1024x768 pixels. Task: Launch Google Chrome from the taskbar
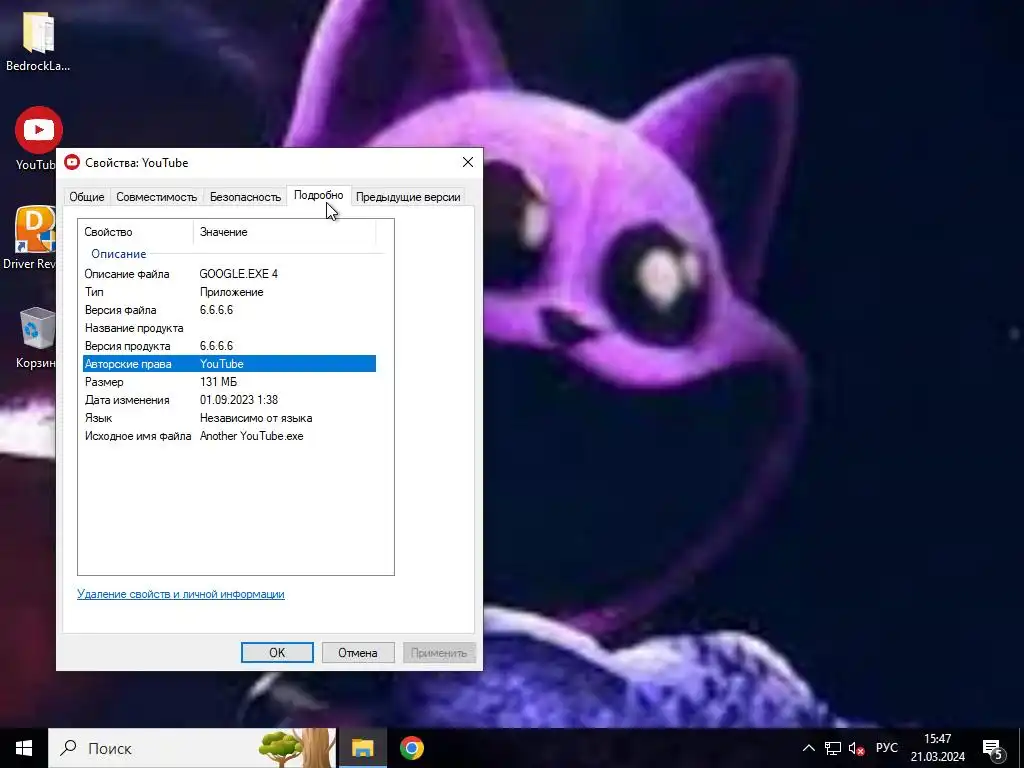pos(411,748)
